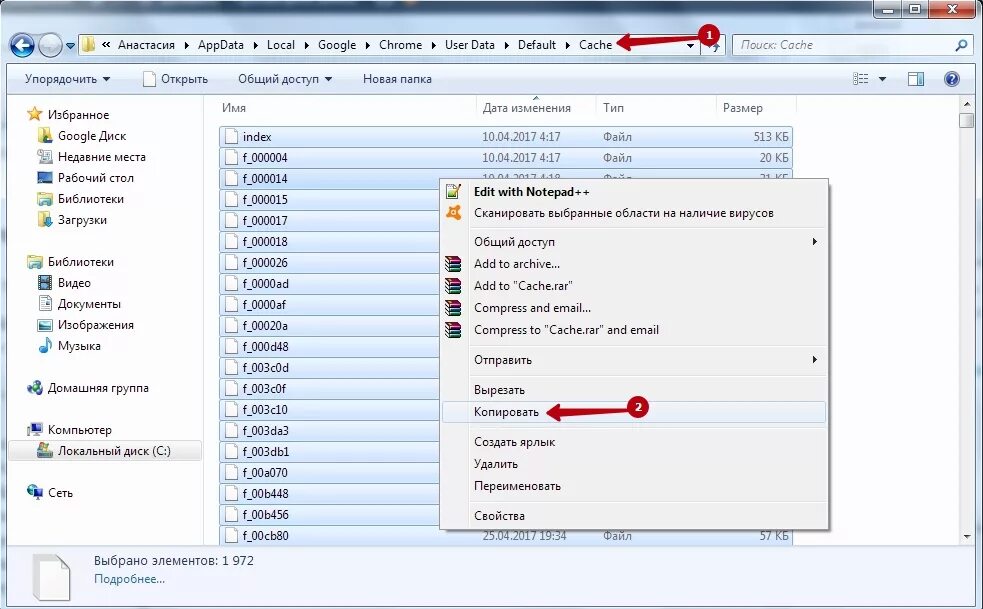Click the change view icon
Image resolution: width=983 pixels, height=609 pixels.
861,79
